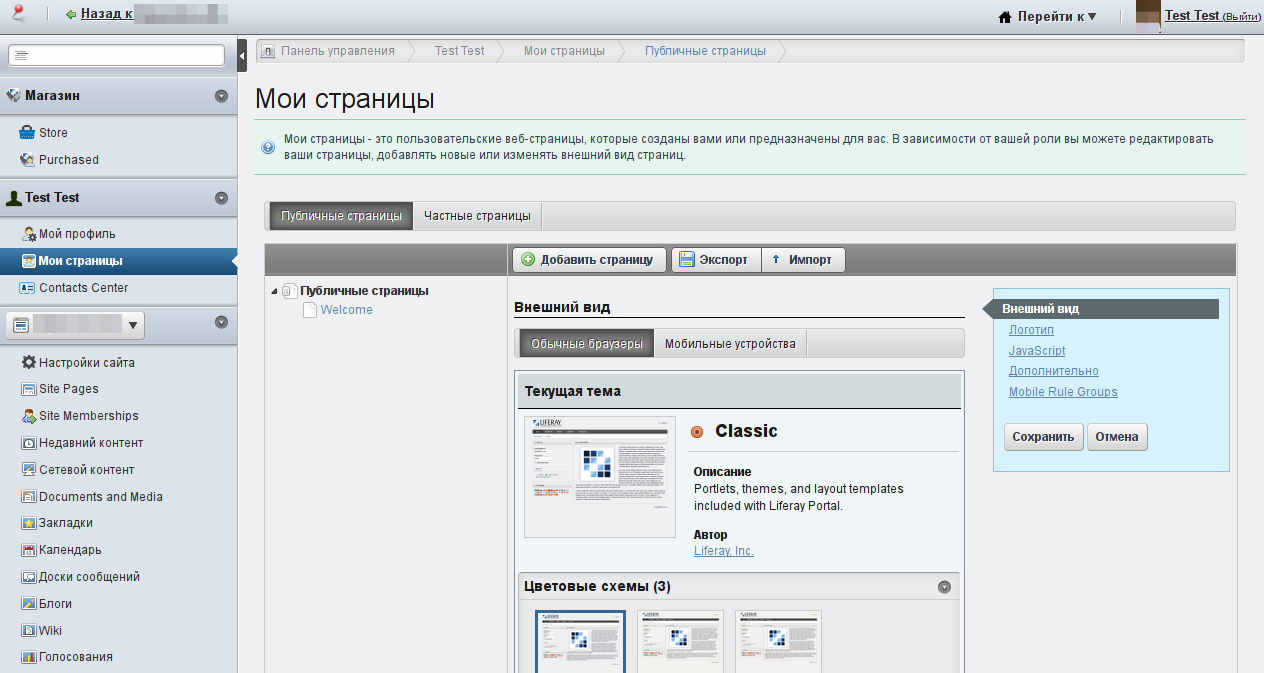Click the Добавить страницу button
The height and width of the screenshot is (673, 1264).
[588, 260]
